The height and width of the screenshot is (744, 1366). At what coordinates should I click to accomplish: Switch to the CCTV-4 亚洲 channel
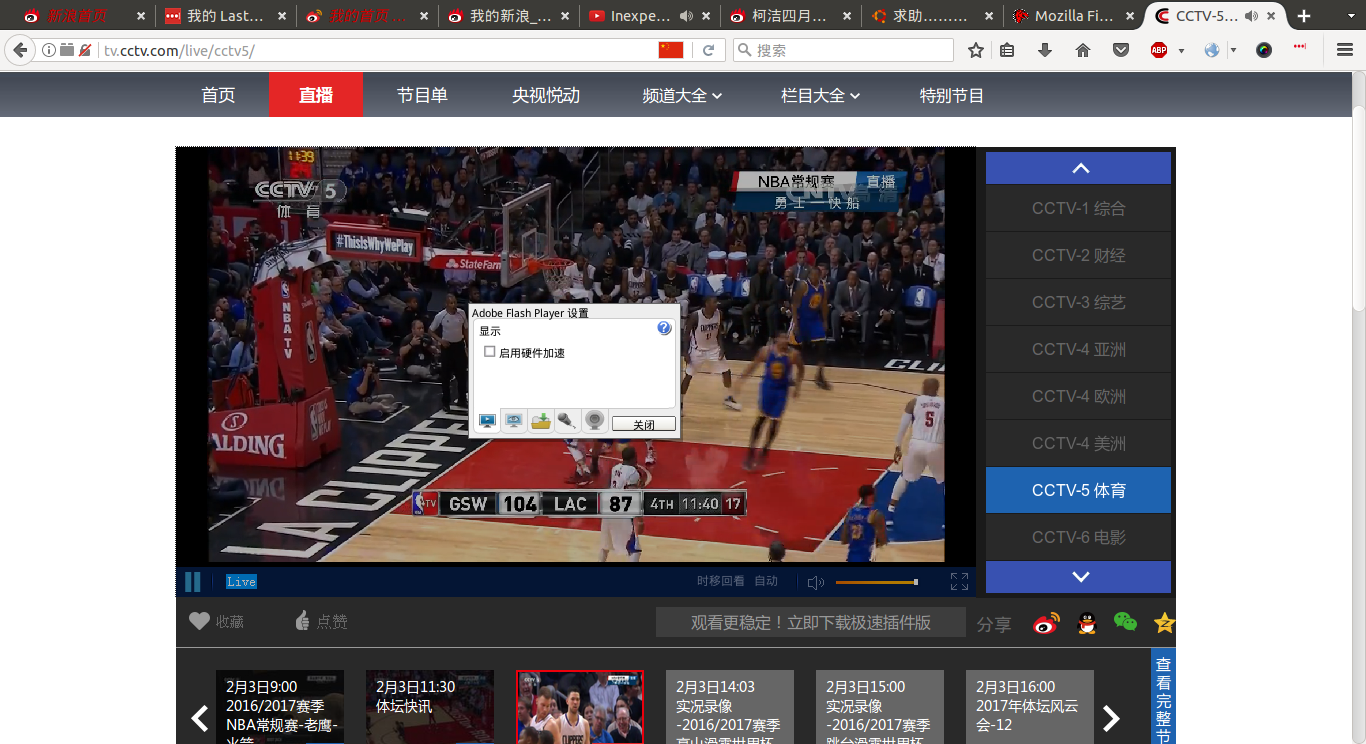coord(1078,349)
